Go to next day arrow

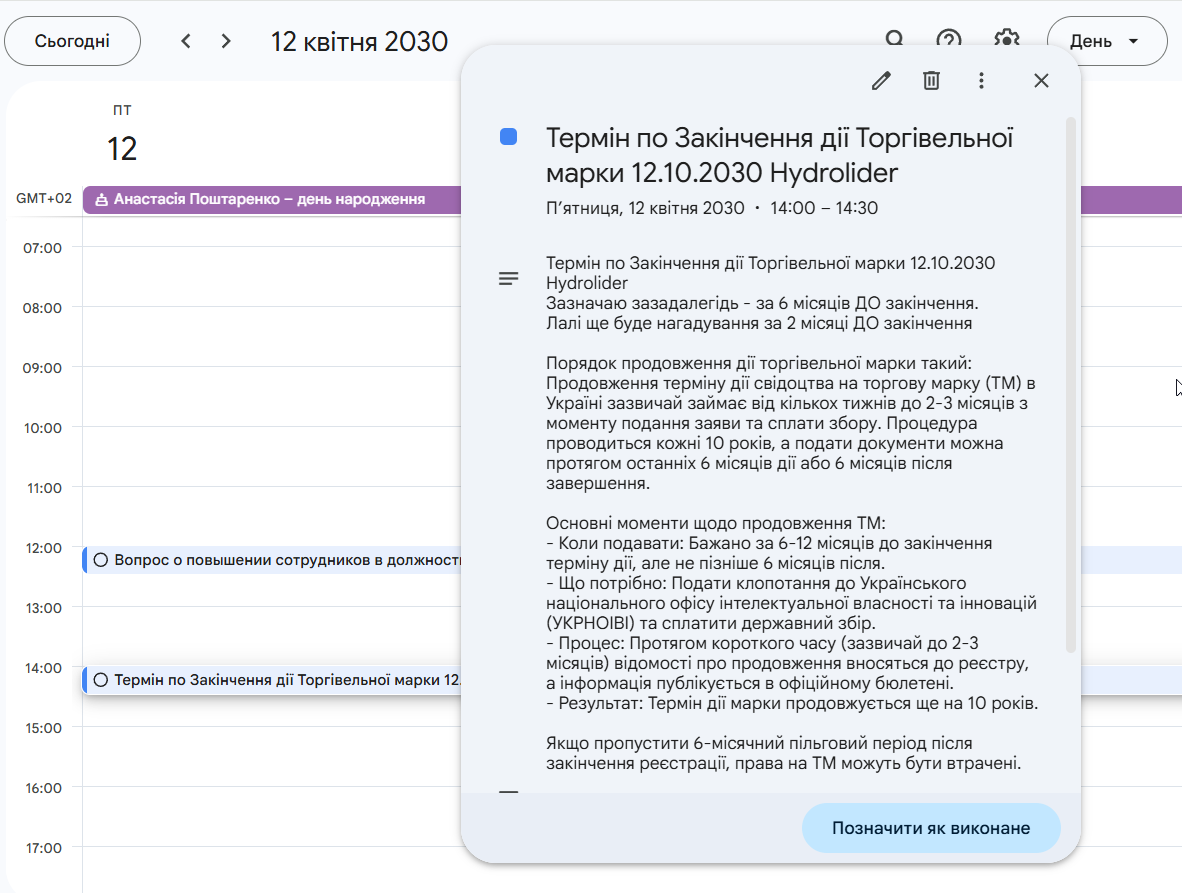tap(225, 41)
